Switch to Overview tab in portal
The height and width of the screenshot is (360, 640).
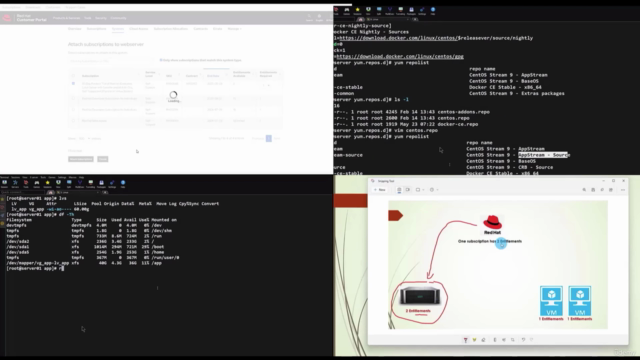click(x=74, y=29)
